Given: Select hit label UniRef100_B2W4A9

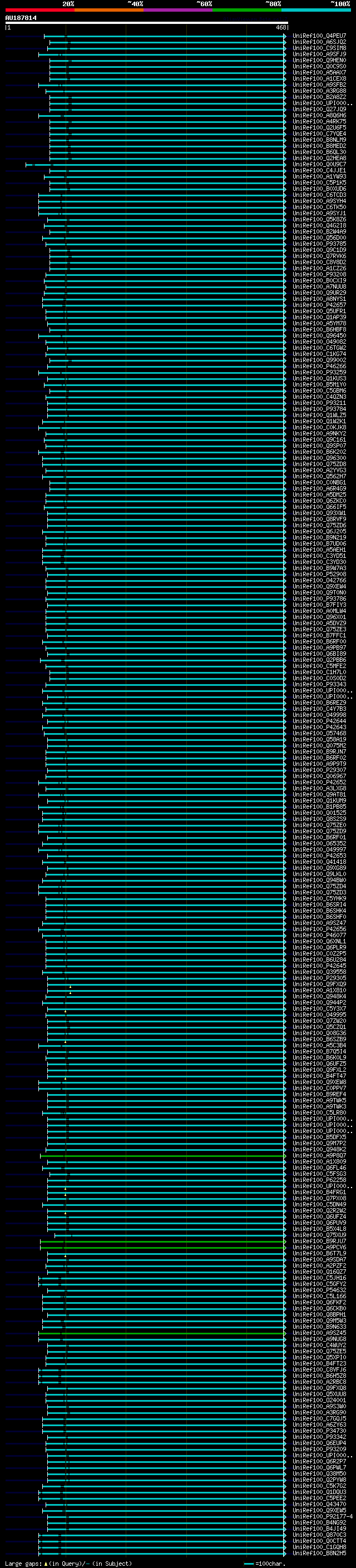Looking at the screenshot, I should (319, 231).
